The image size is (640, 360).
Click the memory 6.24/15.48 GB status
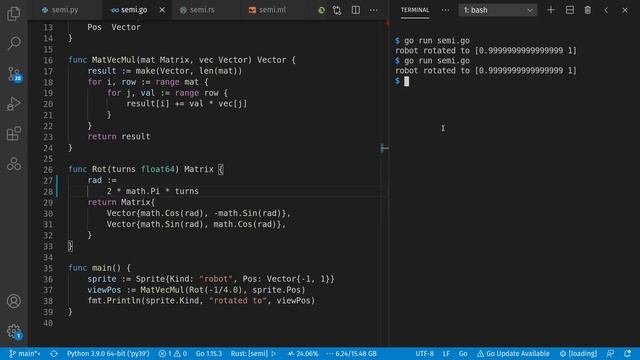[x=351, y=353]
